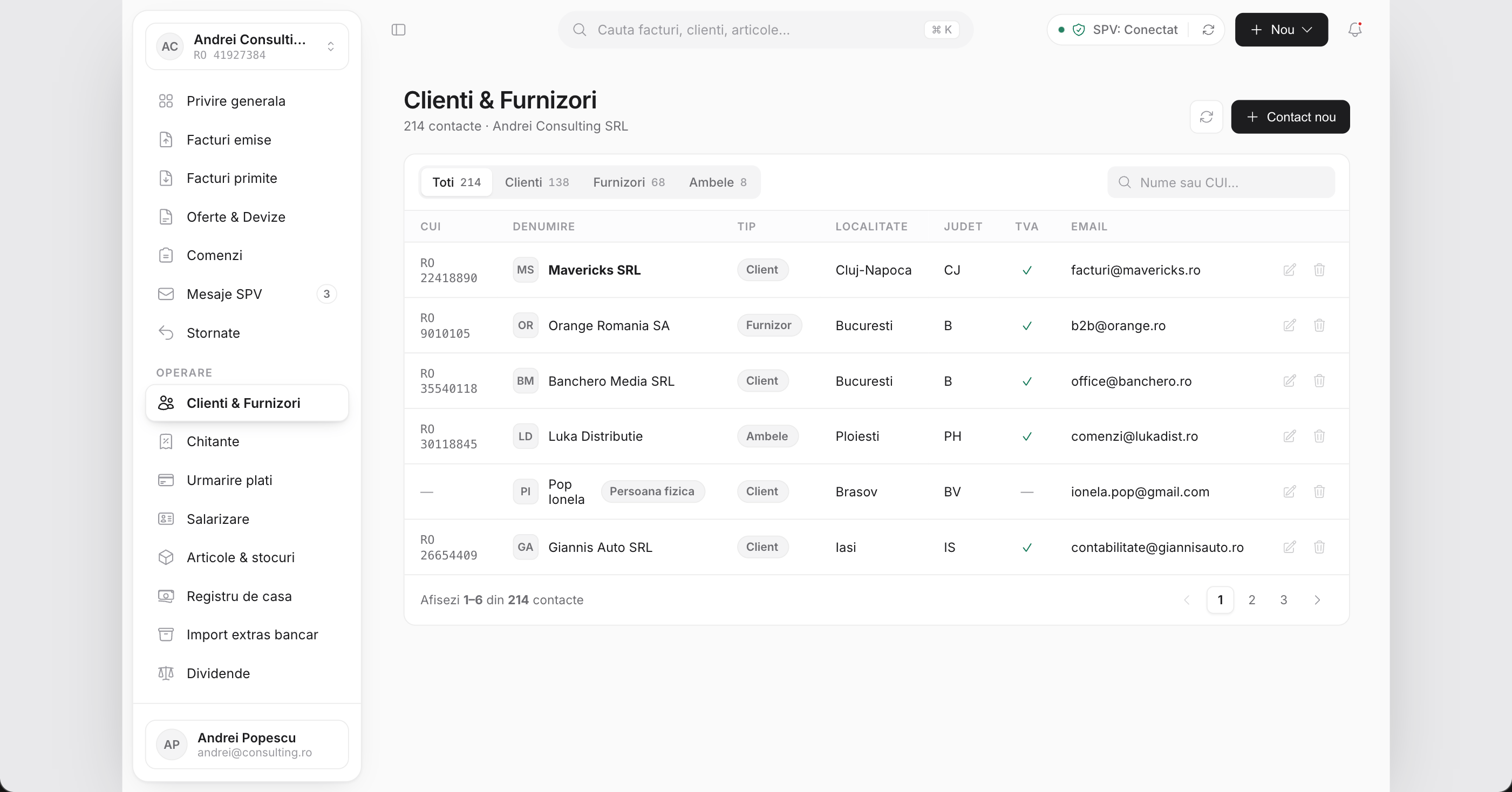The width and height of the screenshot is (1512, 792).
Task: Open Mesaje SPV inbox
Action: (247, 294)
